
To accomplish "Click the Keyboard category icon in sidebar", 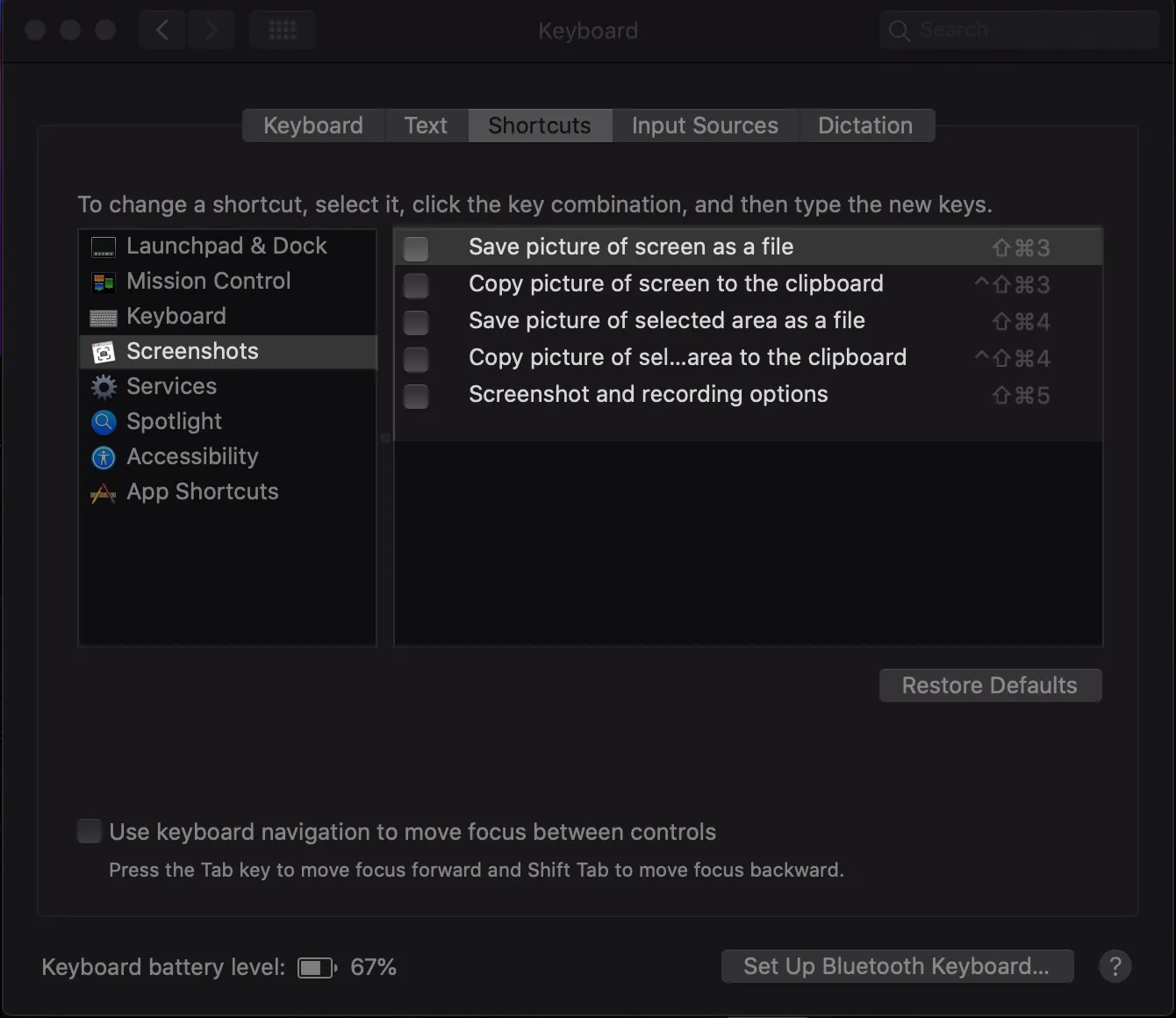I will [104, 318].
